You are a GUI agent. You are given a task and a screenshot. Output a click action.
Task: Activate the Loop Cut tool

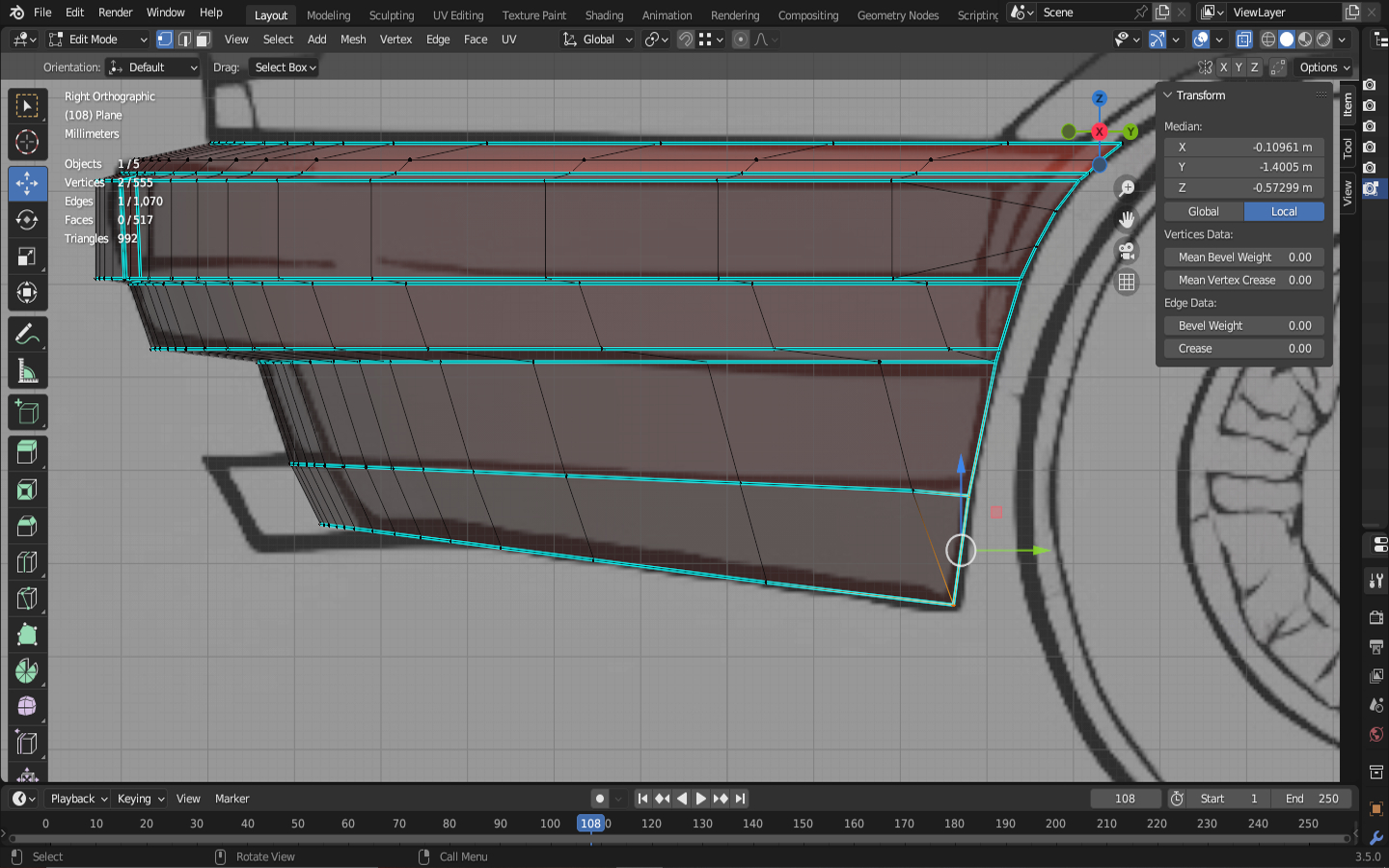click(x=27, y=562)
